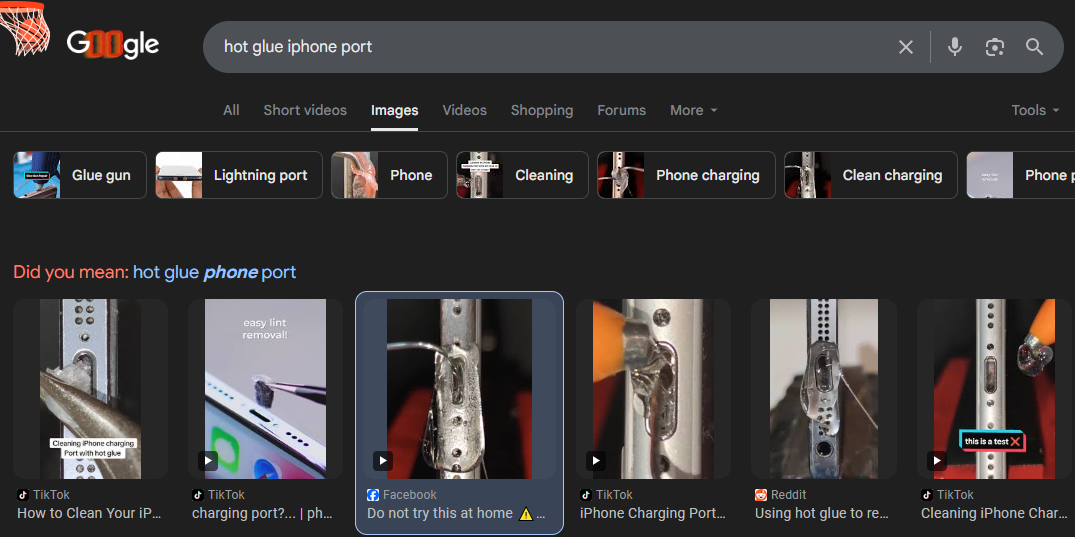The height and width of the screenshot is (537, 1075).
Task: Open search by image with the camera lens icon
Action: tap(994, 47)
